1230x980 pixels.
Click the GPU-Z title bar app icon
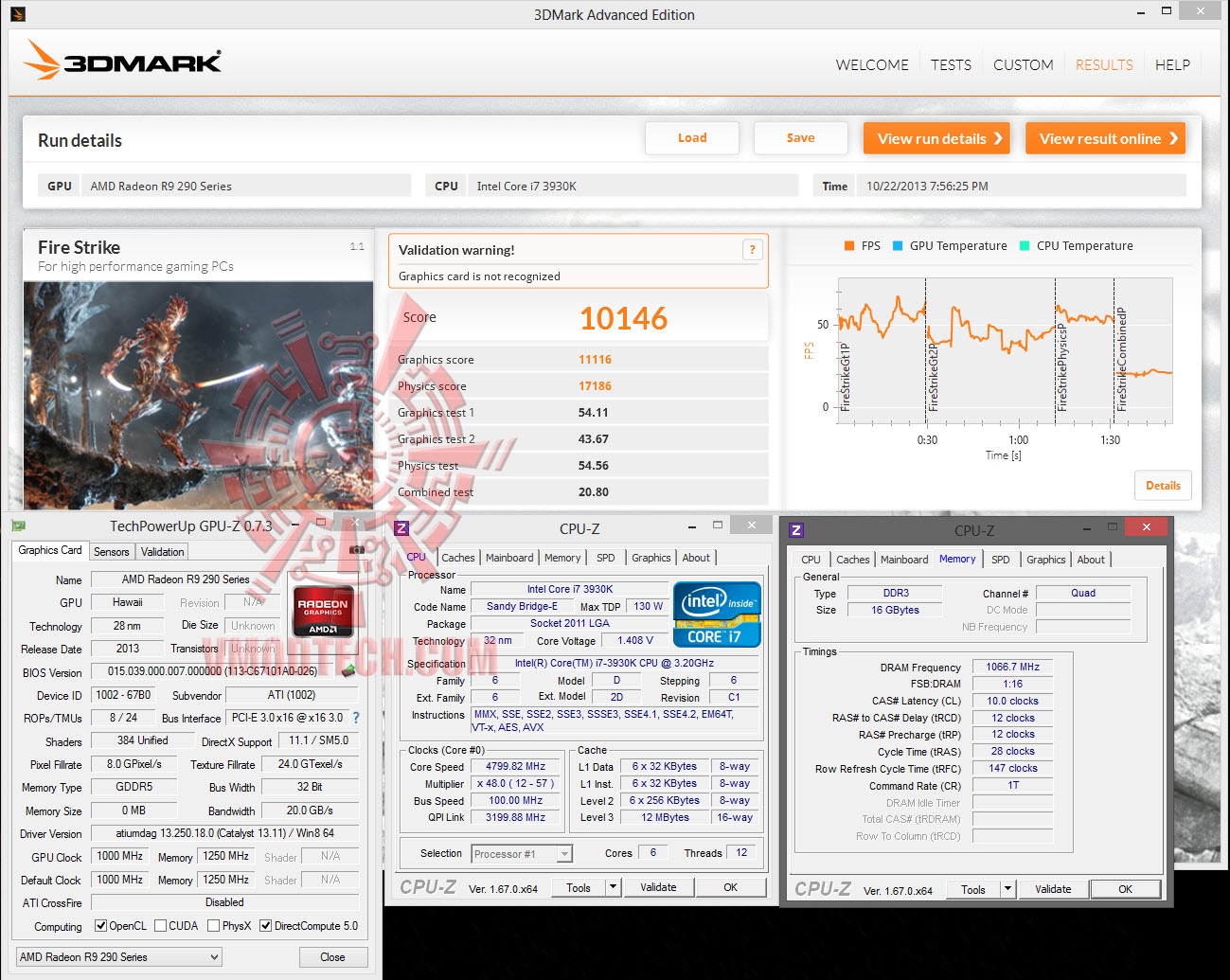pos(19,526)
